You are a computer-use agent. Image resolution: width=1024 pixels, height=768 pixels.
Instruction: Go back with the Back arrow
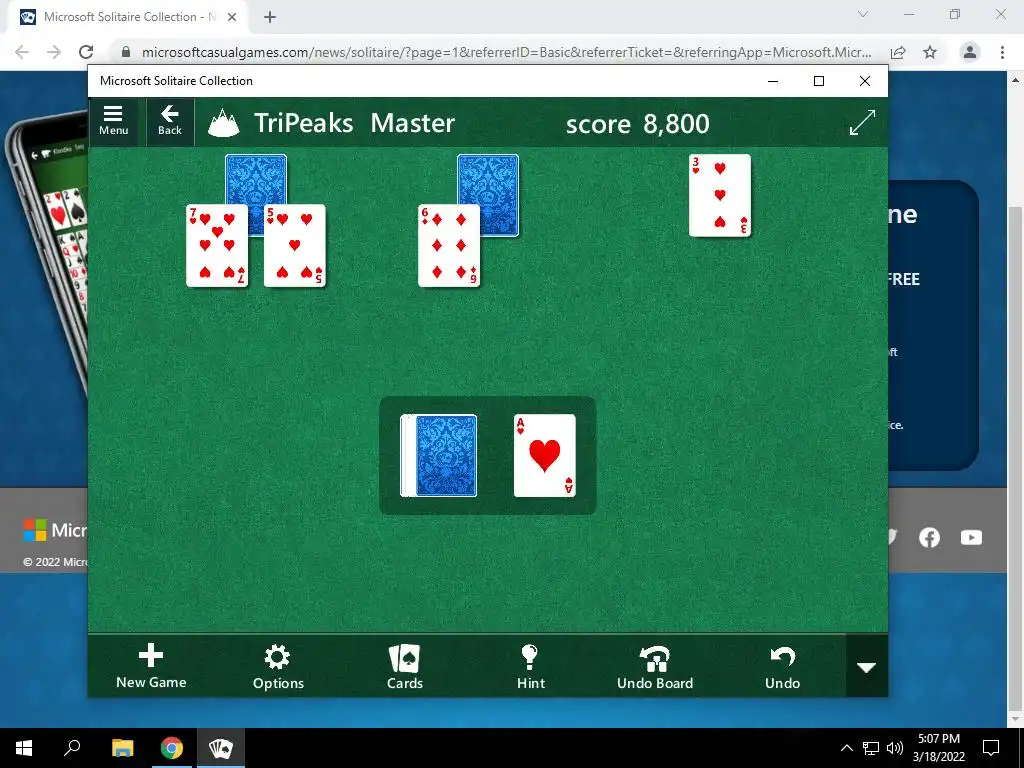(x=170, y=121)
